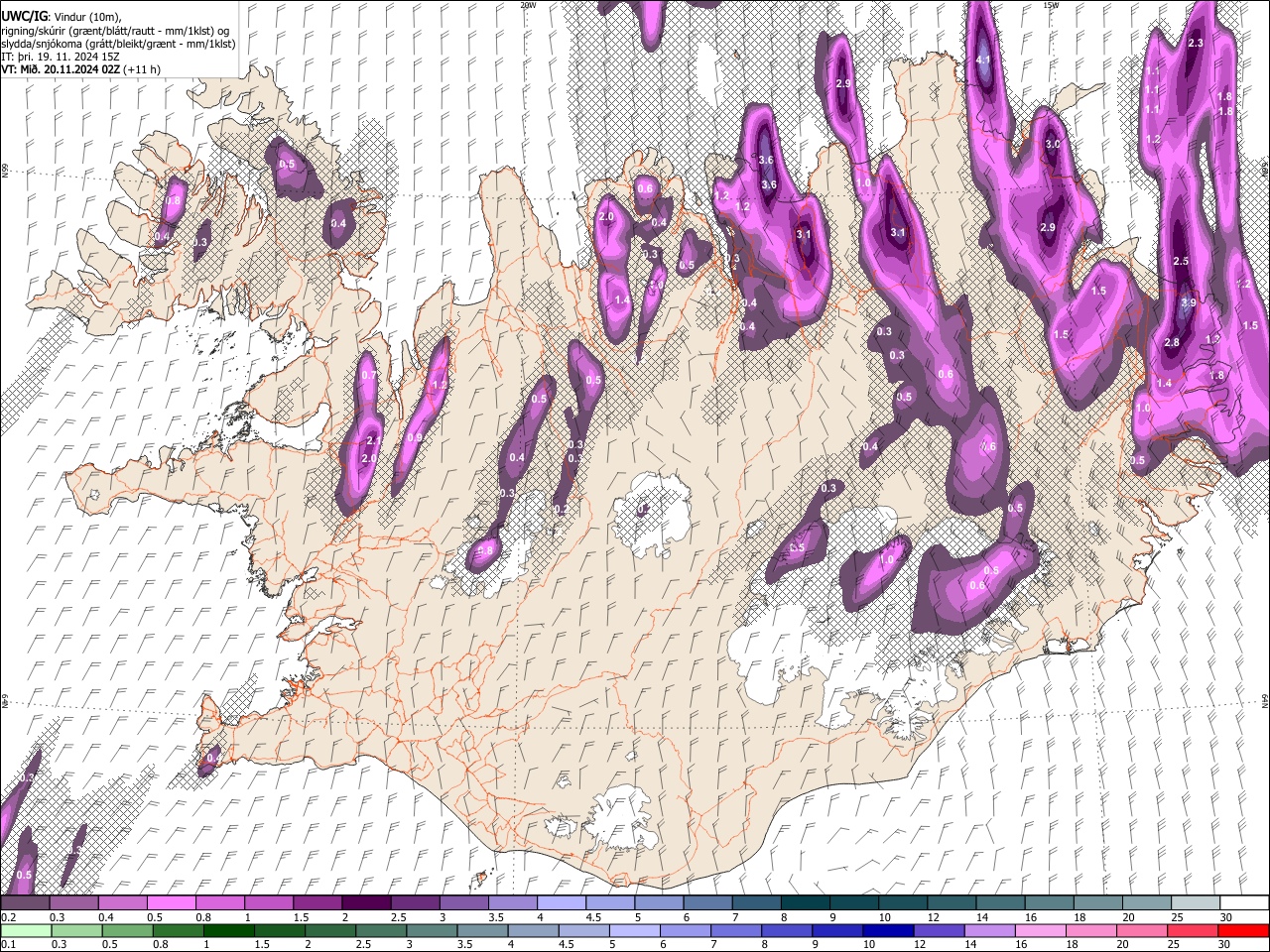Click the snow legend swatch between 0.2 and 0.3

point(26,903)
